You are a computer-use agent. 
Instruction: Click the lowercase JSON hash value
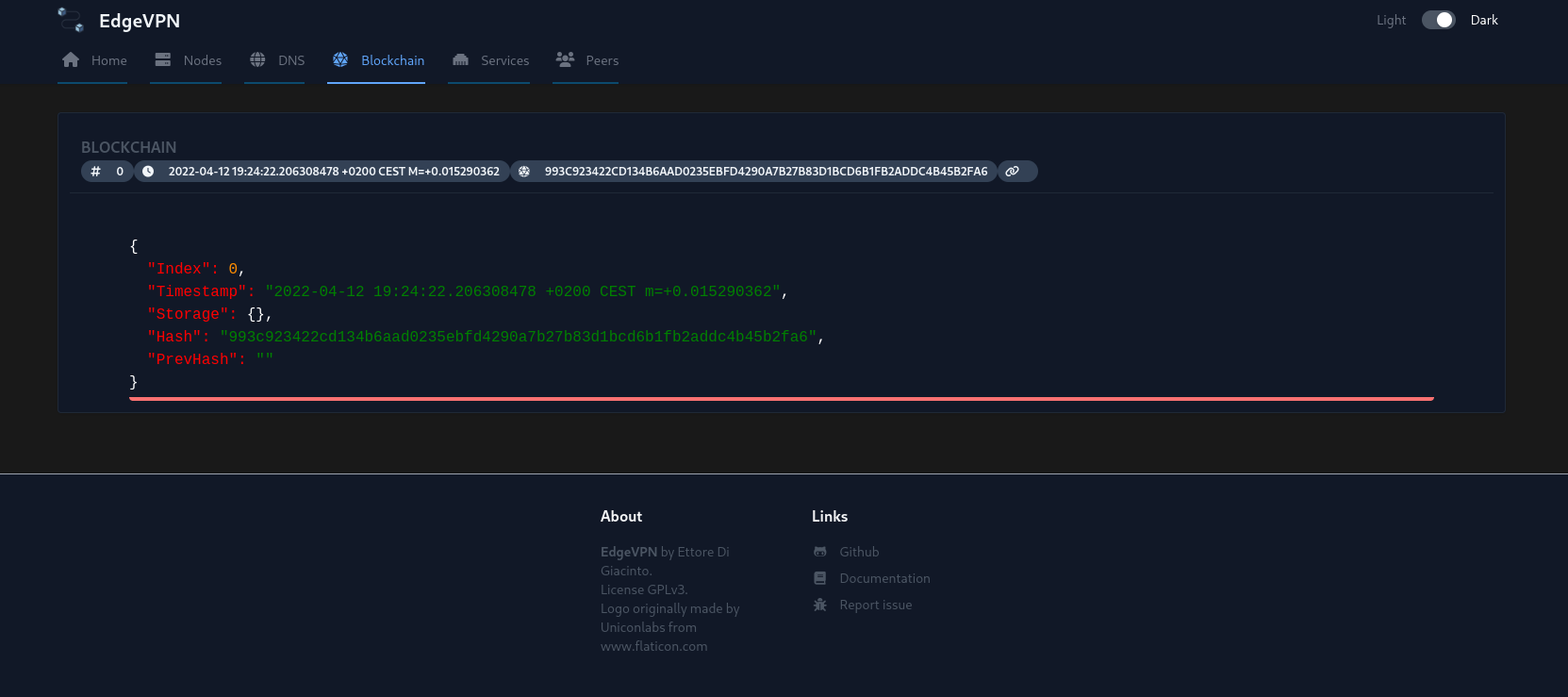coord(519,337)
